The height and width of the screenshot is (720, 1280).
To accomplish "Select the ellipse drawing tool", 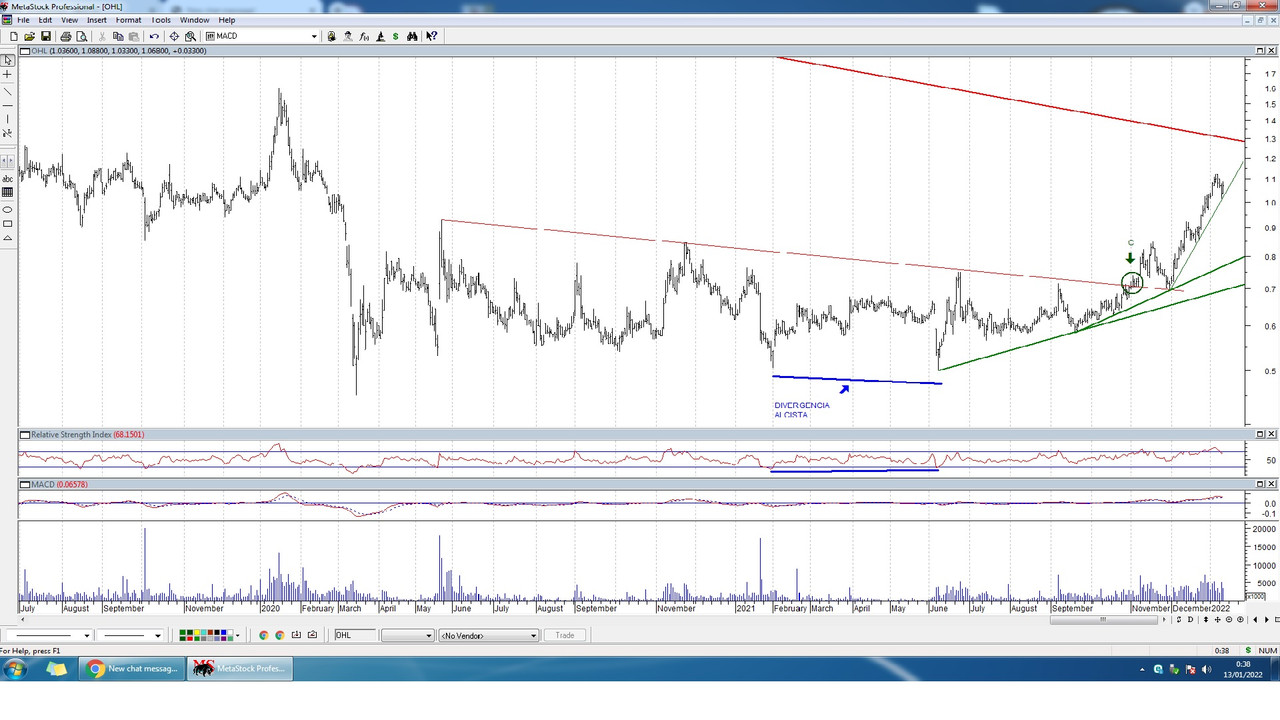I will pyautogui.click(x=8, y=210).
